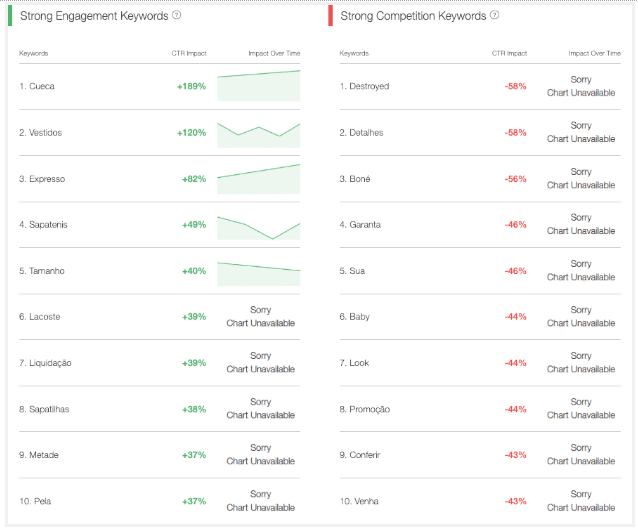Image resolution: width=638 pixels, height=529 pixels.
Task: Click the -58% value for Destroyed
Action: click(516, 86)
